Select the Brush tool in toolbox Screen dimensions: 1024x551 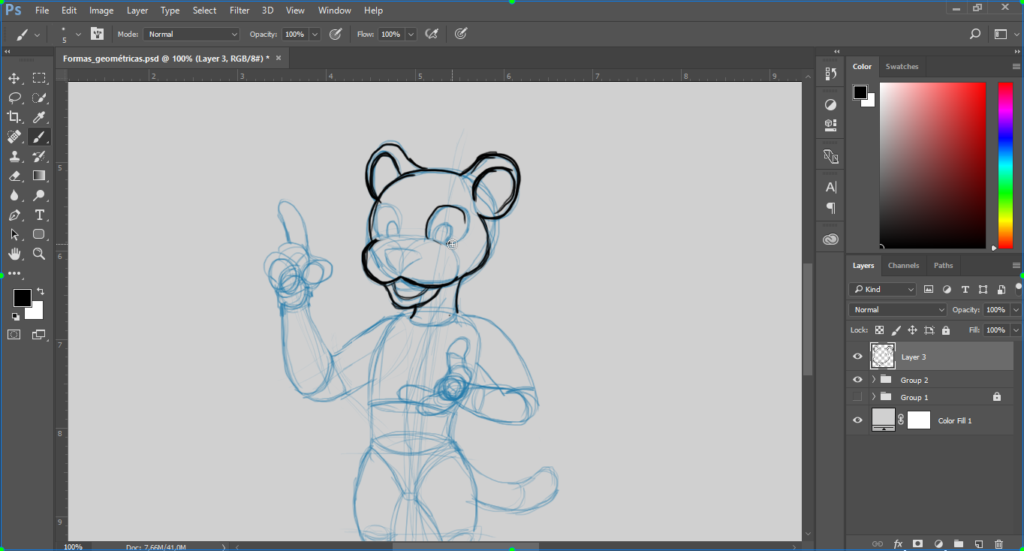point(39,137)
